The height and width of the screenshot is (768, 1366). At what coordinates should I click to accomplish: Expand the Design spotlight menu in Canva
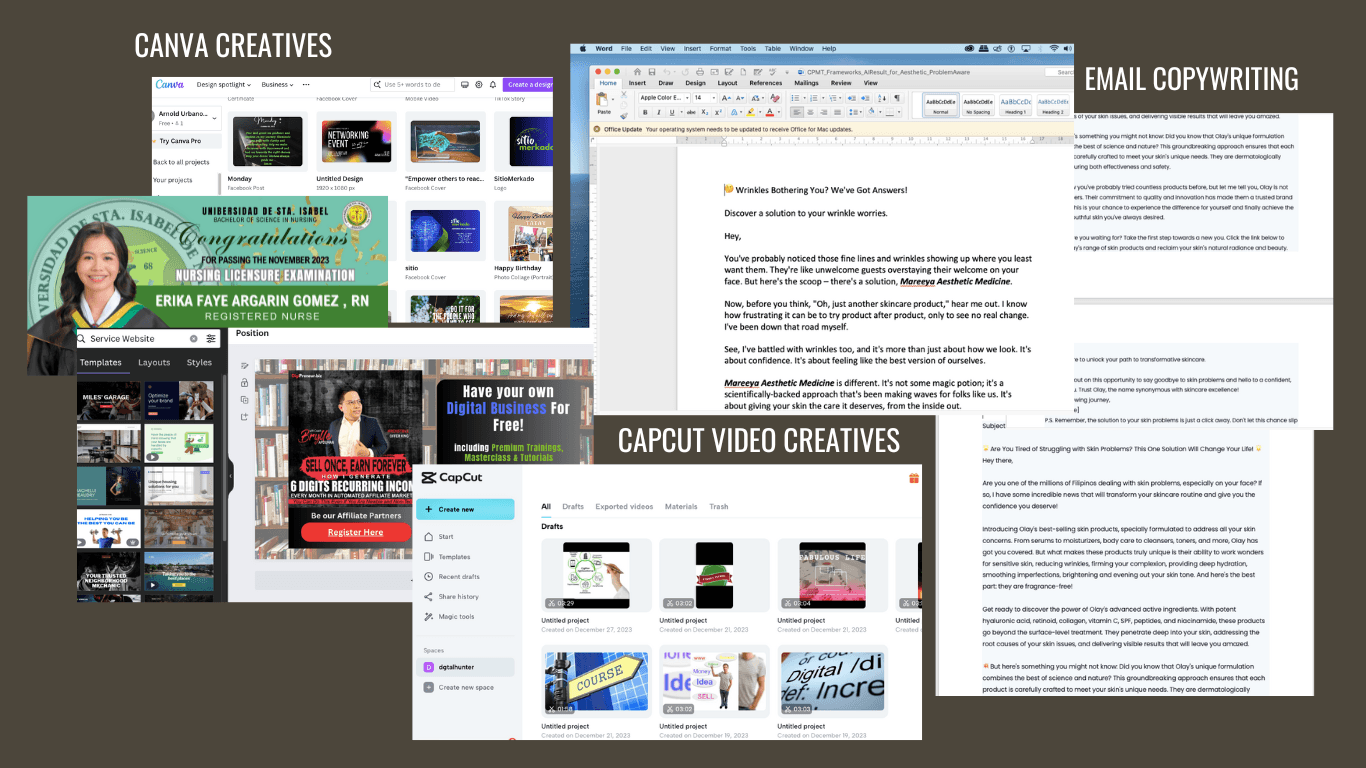223,85
